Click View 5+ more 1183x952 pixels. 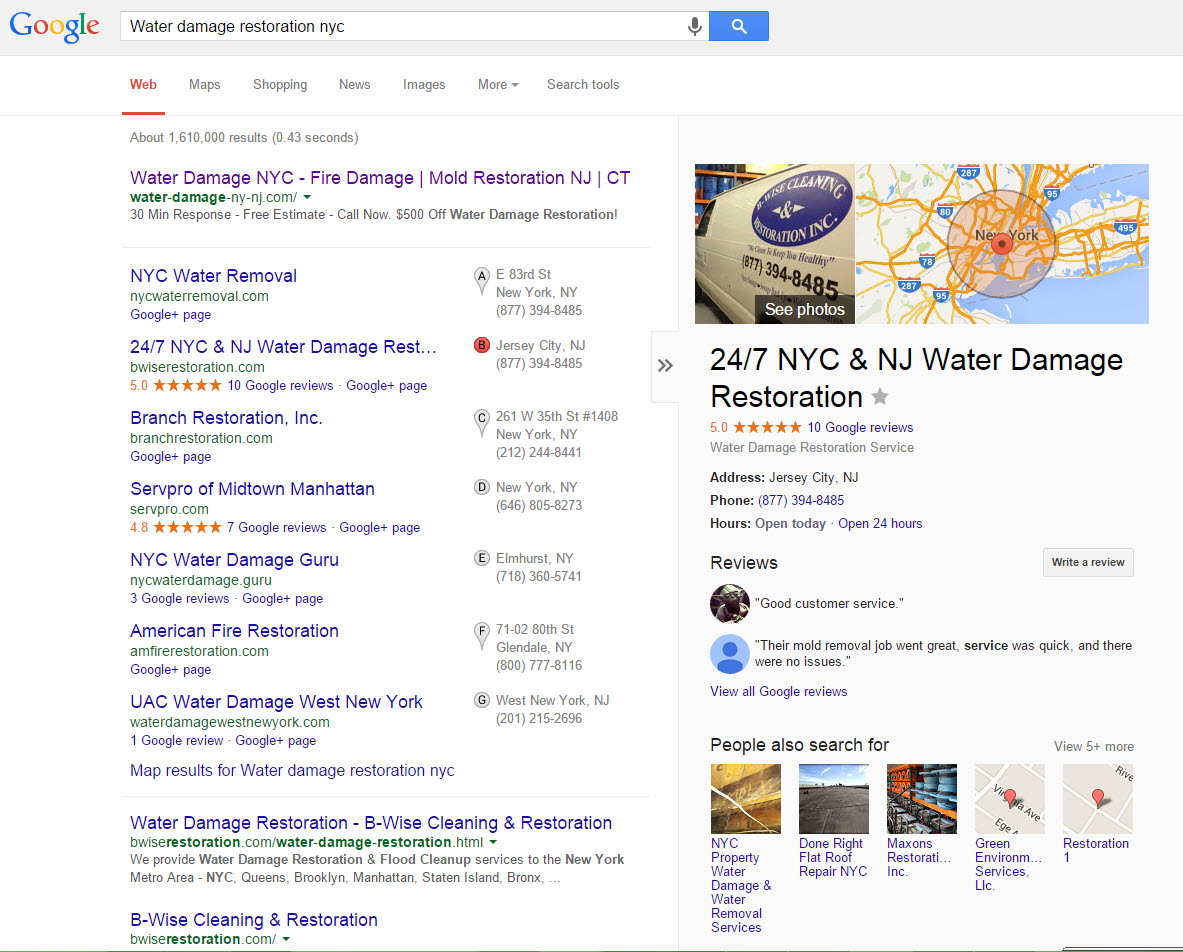point(1093,746)
